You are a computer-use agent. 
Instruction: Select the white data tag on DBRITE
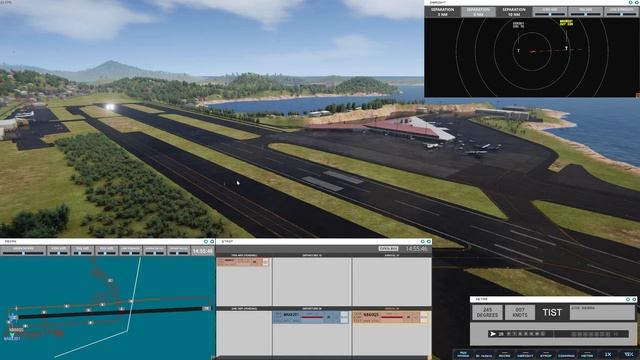(x=518, y=25)
